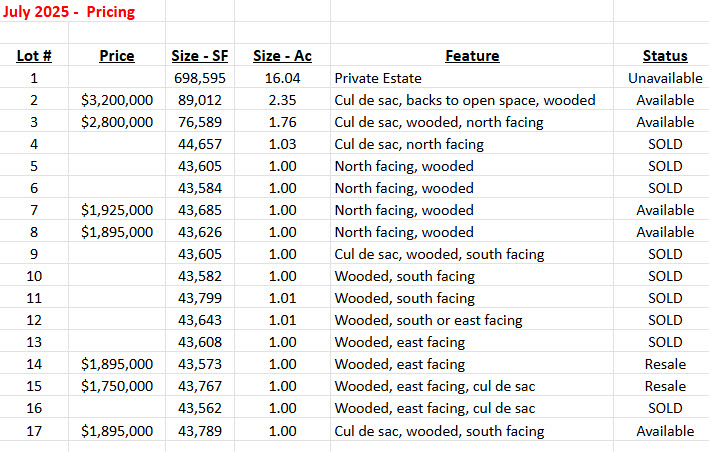Click the $3,200,000 price cell
The width and height of the screenshot is (709, 452).
click(117, 100)
